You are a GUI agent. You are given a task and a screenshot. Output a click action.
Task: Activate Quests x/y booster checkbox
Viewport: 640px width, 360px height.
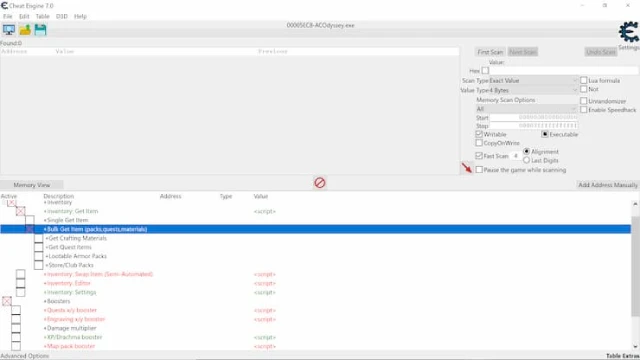pos(16,310)
